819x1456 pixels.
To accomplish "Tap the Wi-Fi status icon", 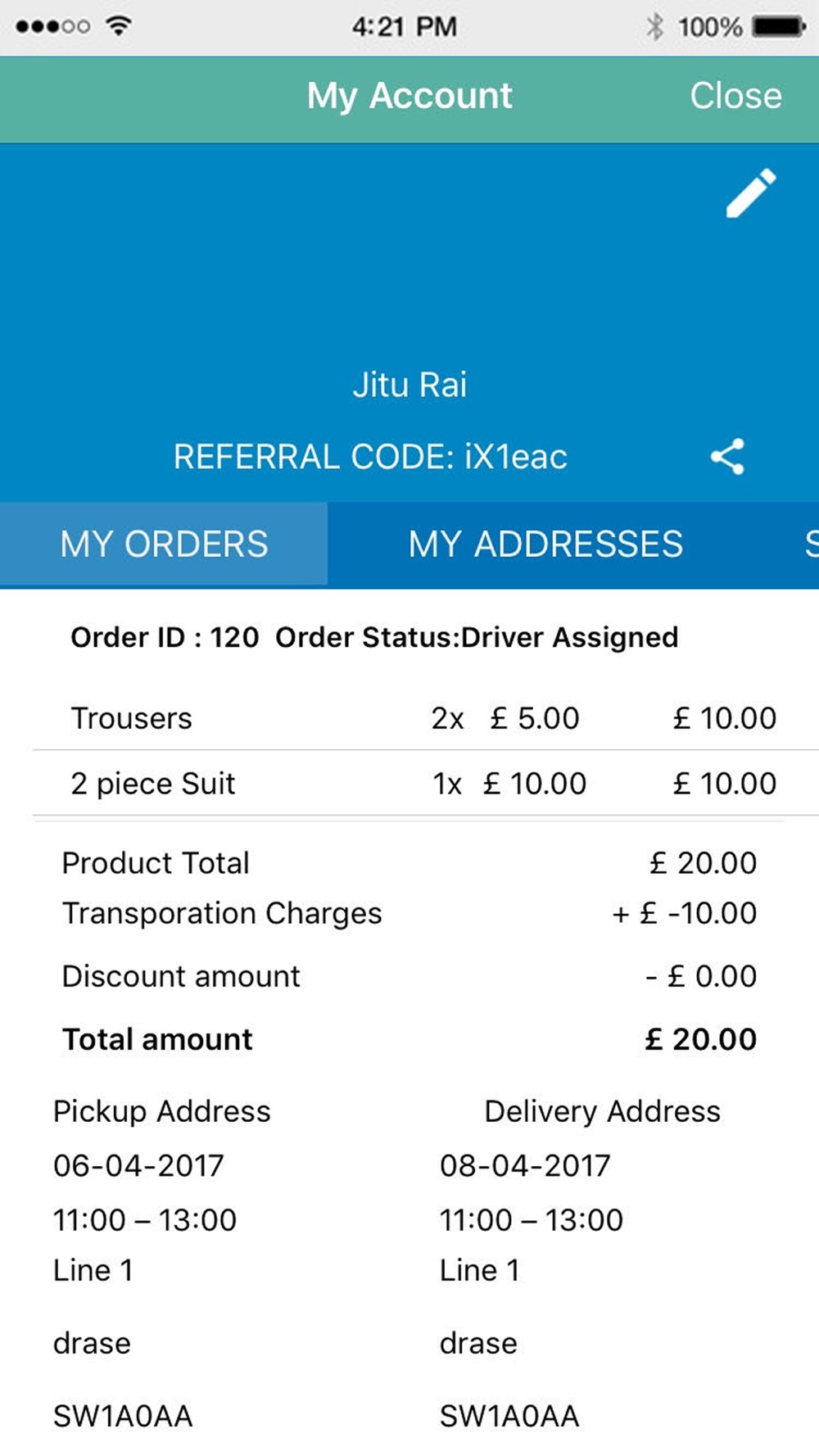I will (x=119, y=26).
